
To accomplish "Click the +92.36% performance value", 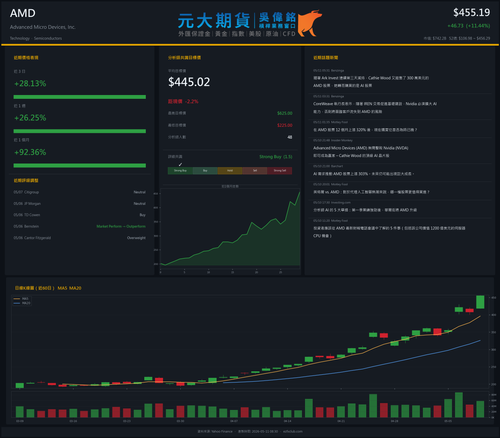I will click(30, 152).
